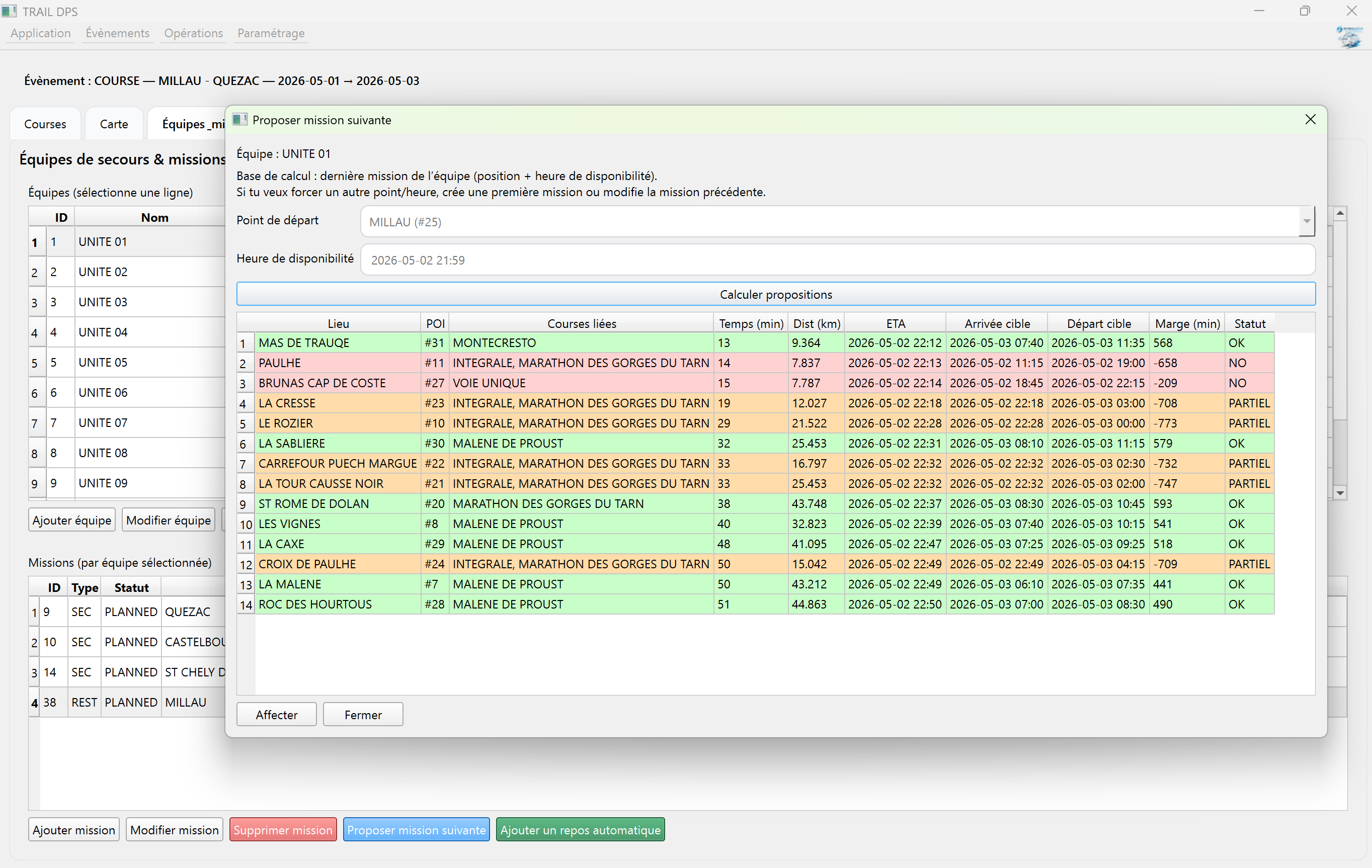
Task: Click the Affecter button
Action: coord(276,714)
